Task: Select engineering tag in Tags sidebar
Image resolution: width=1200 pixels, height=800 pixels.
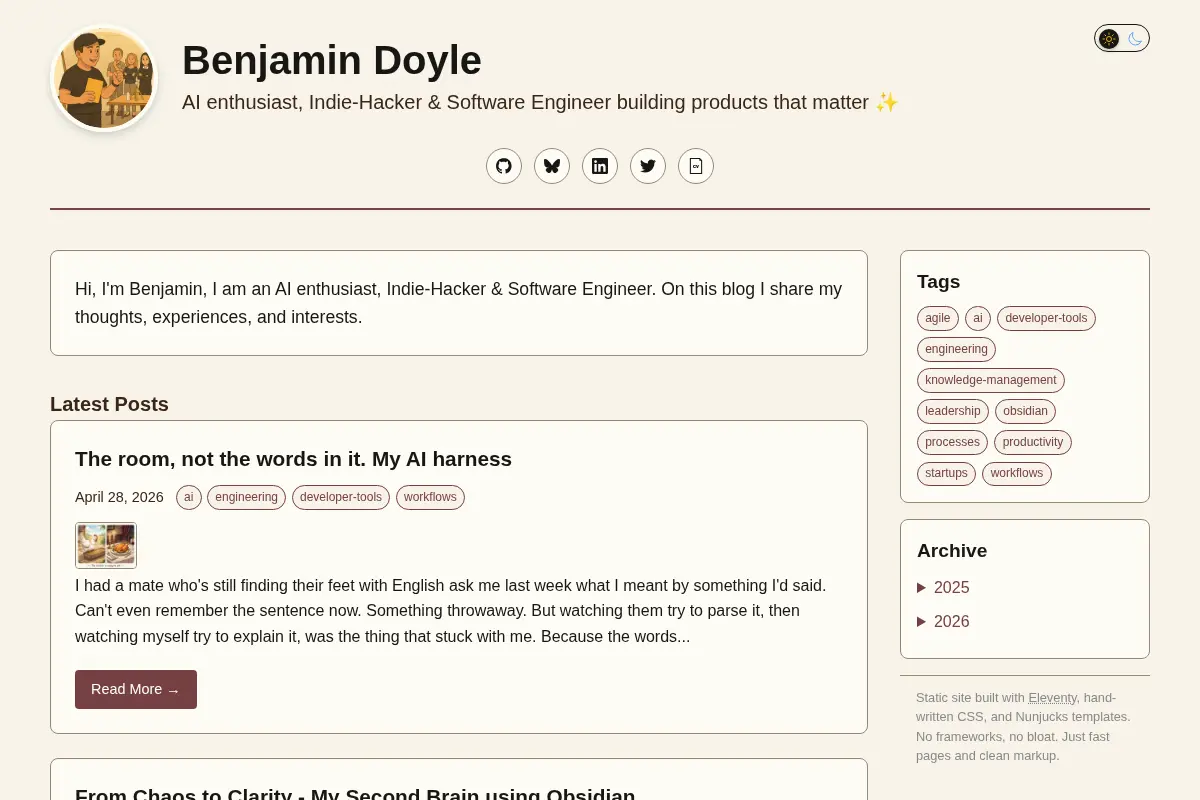Action: click(956, 349)
